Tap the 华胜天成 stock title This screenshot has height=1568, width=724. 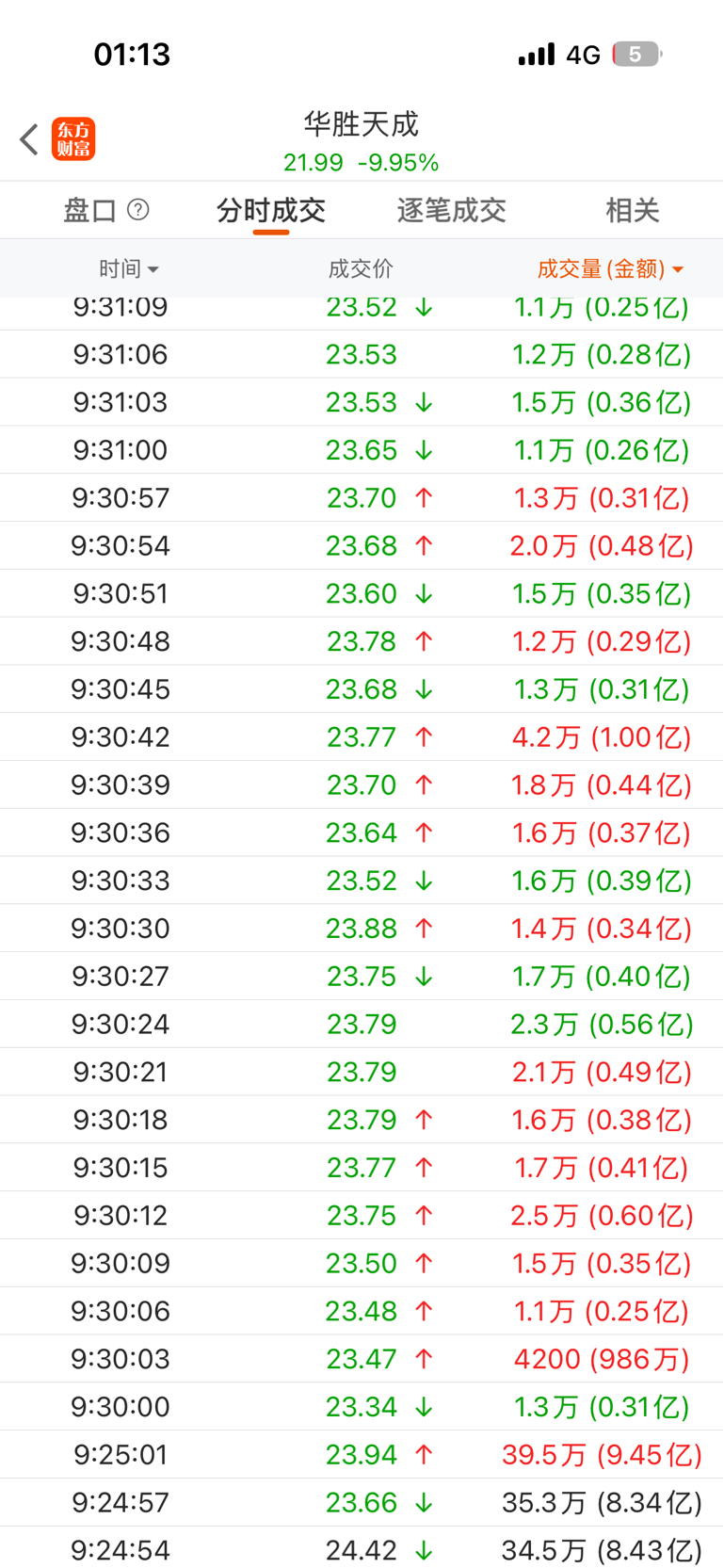[362, 123]
